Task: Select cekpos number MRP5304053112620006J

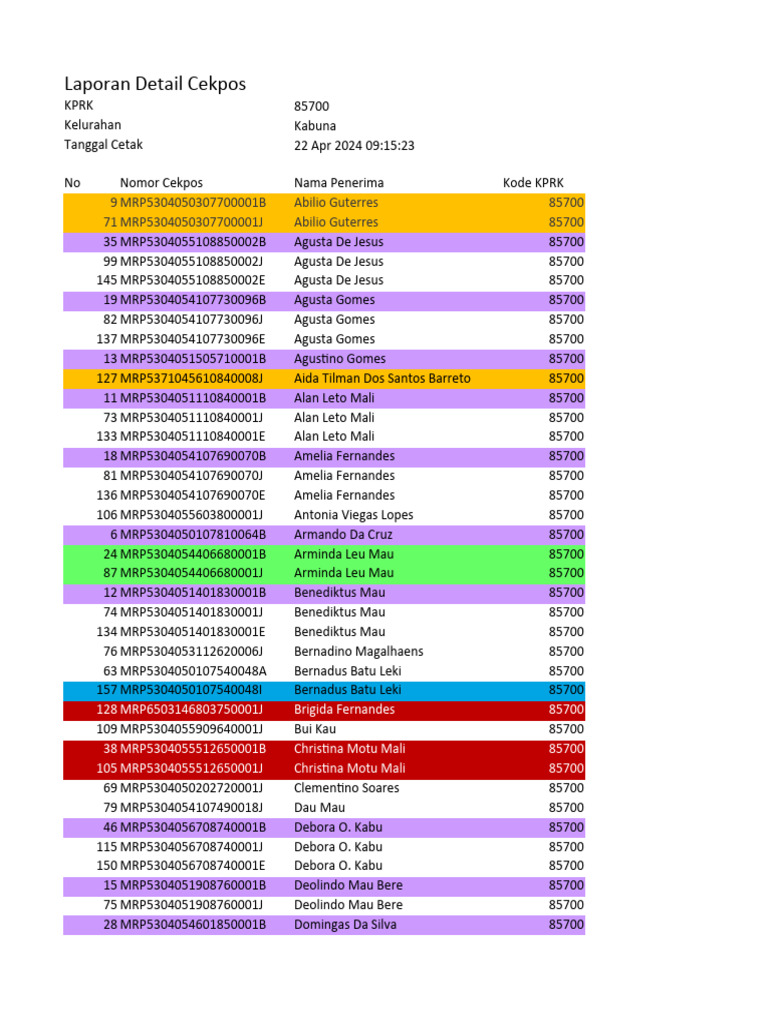Action: (x=191, y=651)
